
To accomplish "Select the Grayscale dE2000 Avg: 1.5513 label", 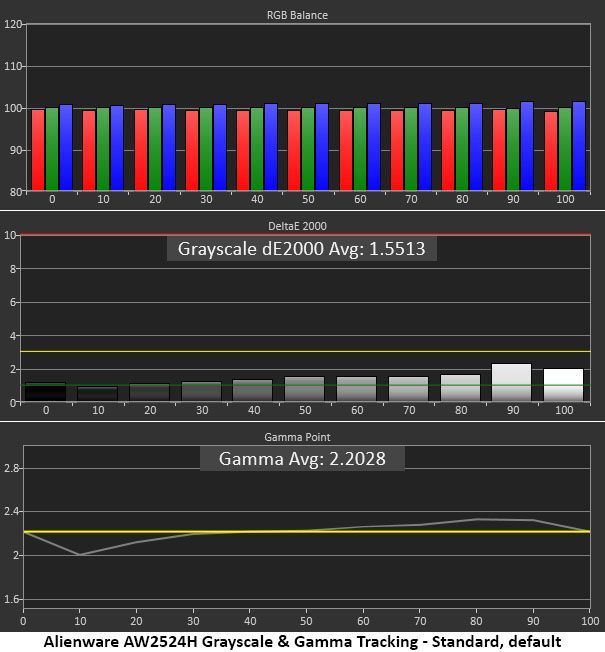I will [301, 249].
